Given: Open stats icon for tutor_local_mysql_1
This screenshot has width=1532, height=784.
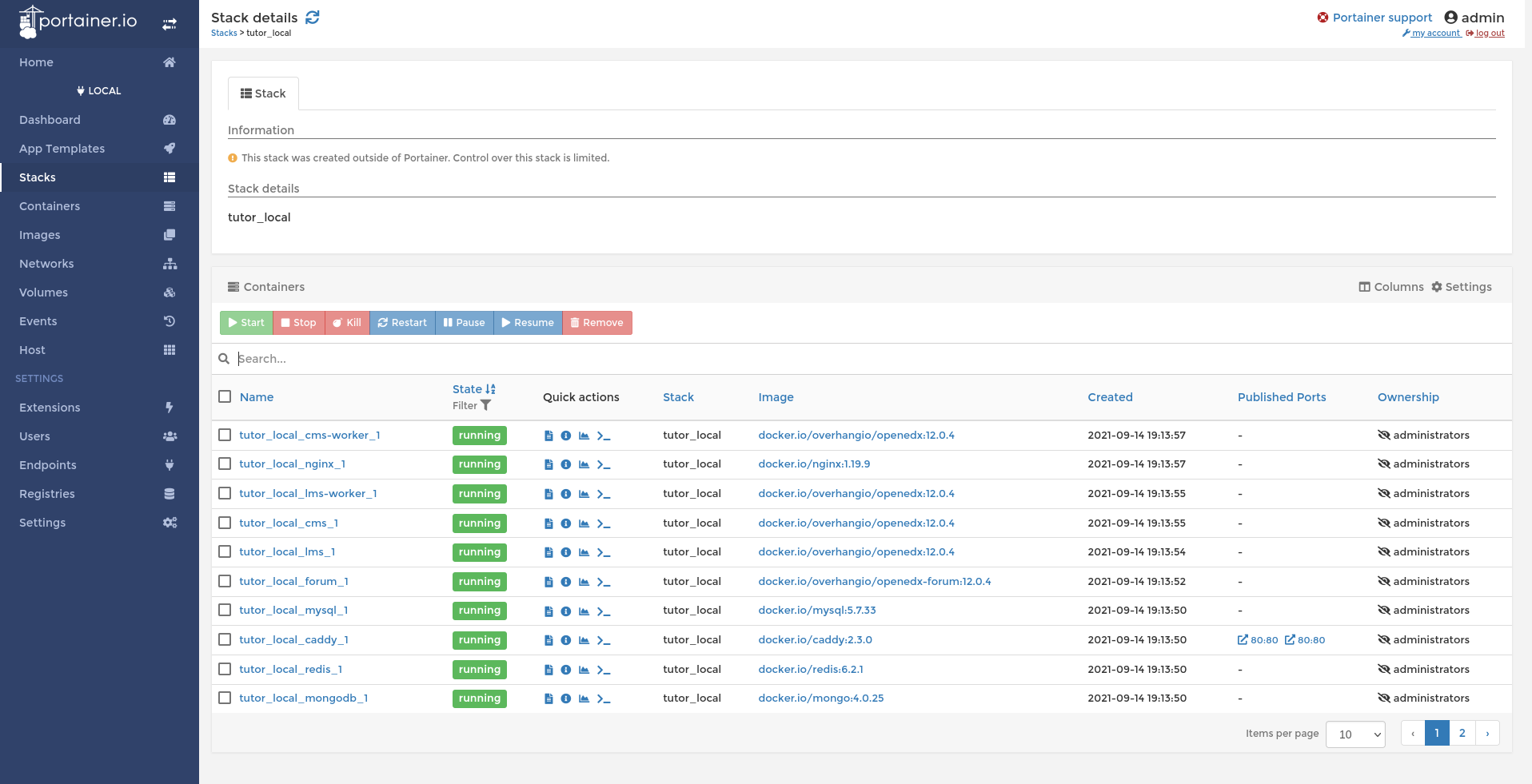Looking at the screenshot, I should pyautogui.click(x=584, y=611).
